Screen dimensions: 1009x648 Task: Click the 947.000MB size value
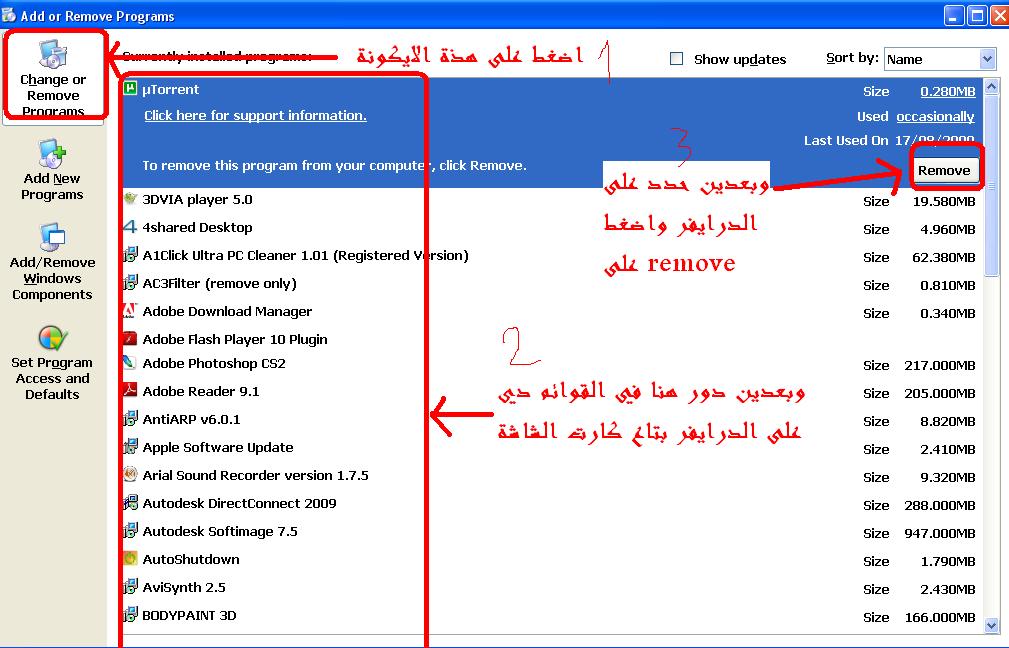[940, 533]
